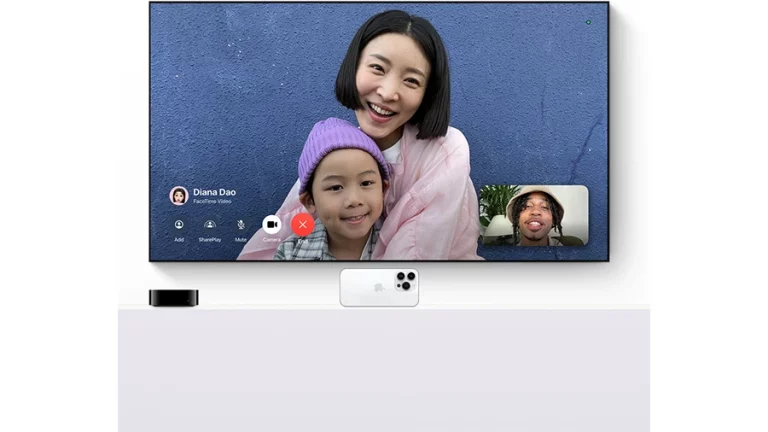Click the green camera indicator dot
Viewport: 768px width, 432px height.
pyautogui.click(x=588, y=22)
